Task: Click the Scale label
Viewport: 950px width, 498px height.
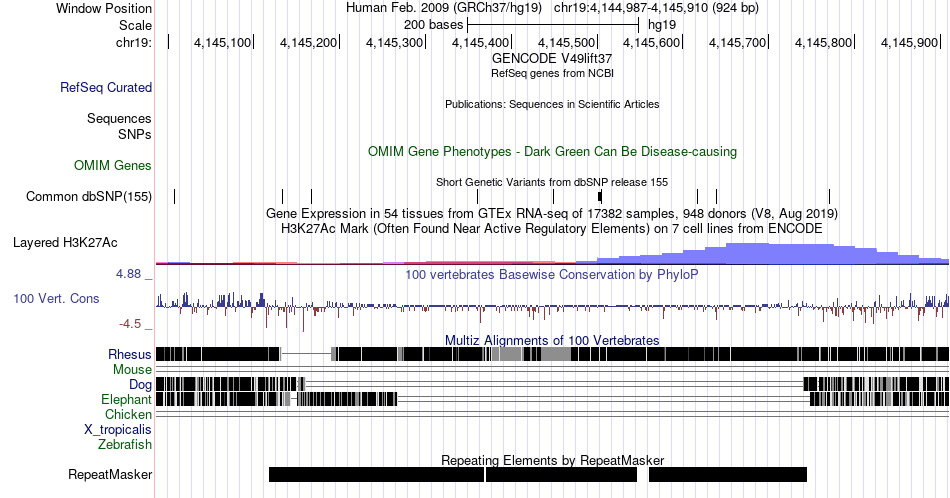Action: pyautogui.click(x=135, y=25)
